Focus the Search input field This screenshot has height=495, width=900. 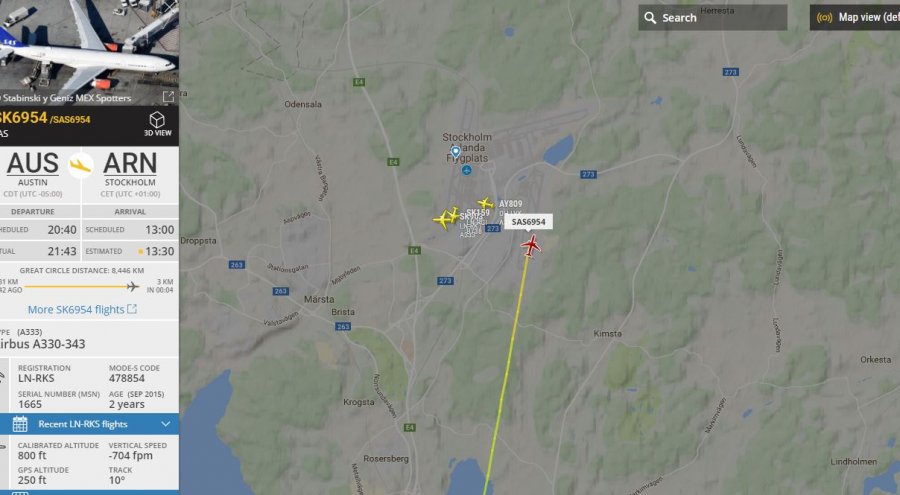(713, 18)
